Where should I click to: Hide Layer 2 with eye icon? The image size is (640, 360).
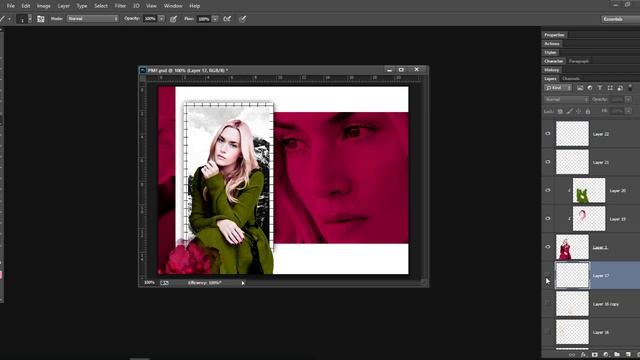[x=548, y=247]
